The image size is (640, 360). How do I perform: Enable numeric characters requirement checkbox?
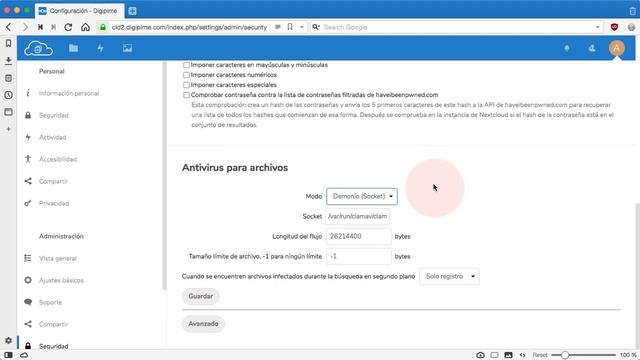pyautogui.click(x=186, y=75)
